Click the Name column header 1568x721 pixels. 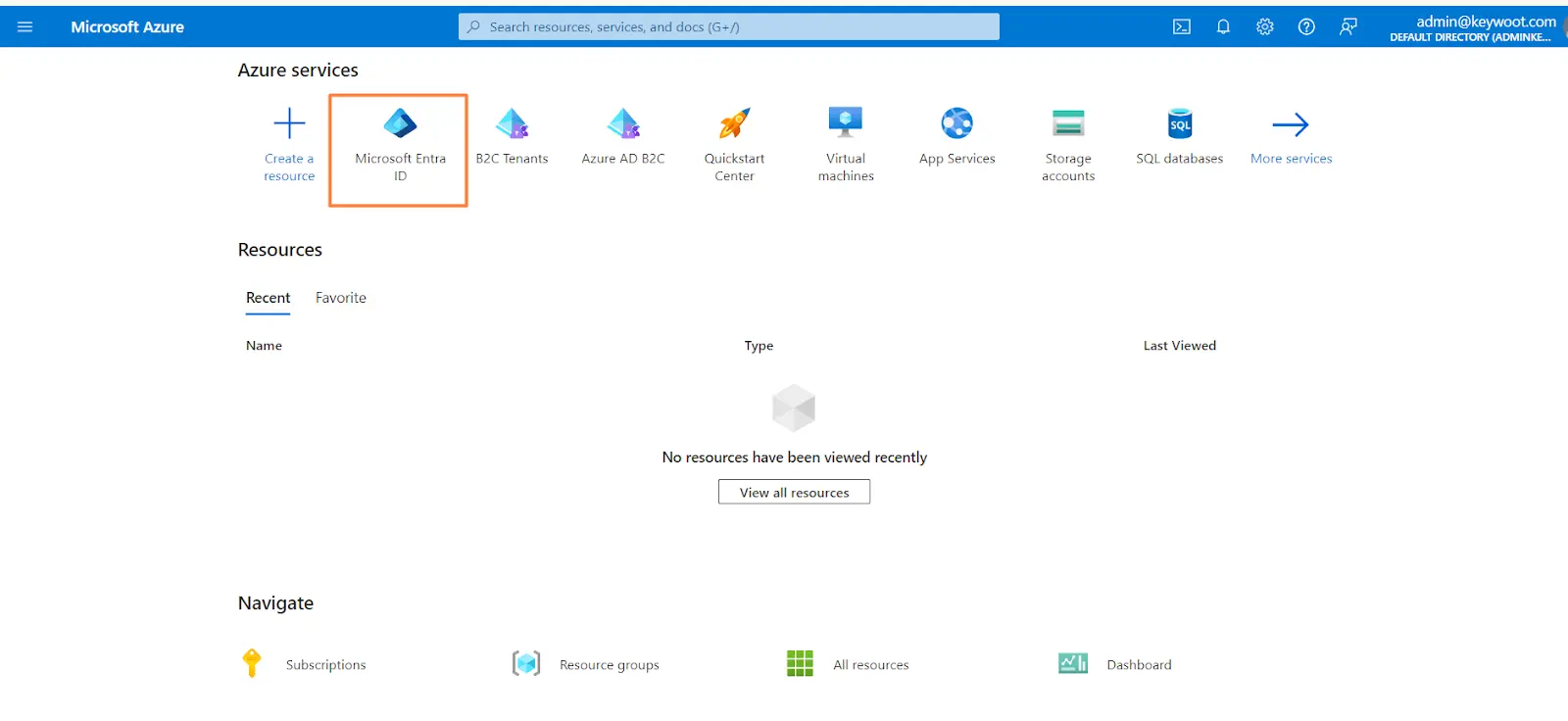tap(264, 346)
